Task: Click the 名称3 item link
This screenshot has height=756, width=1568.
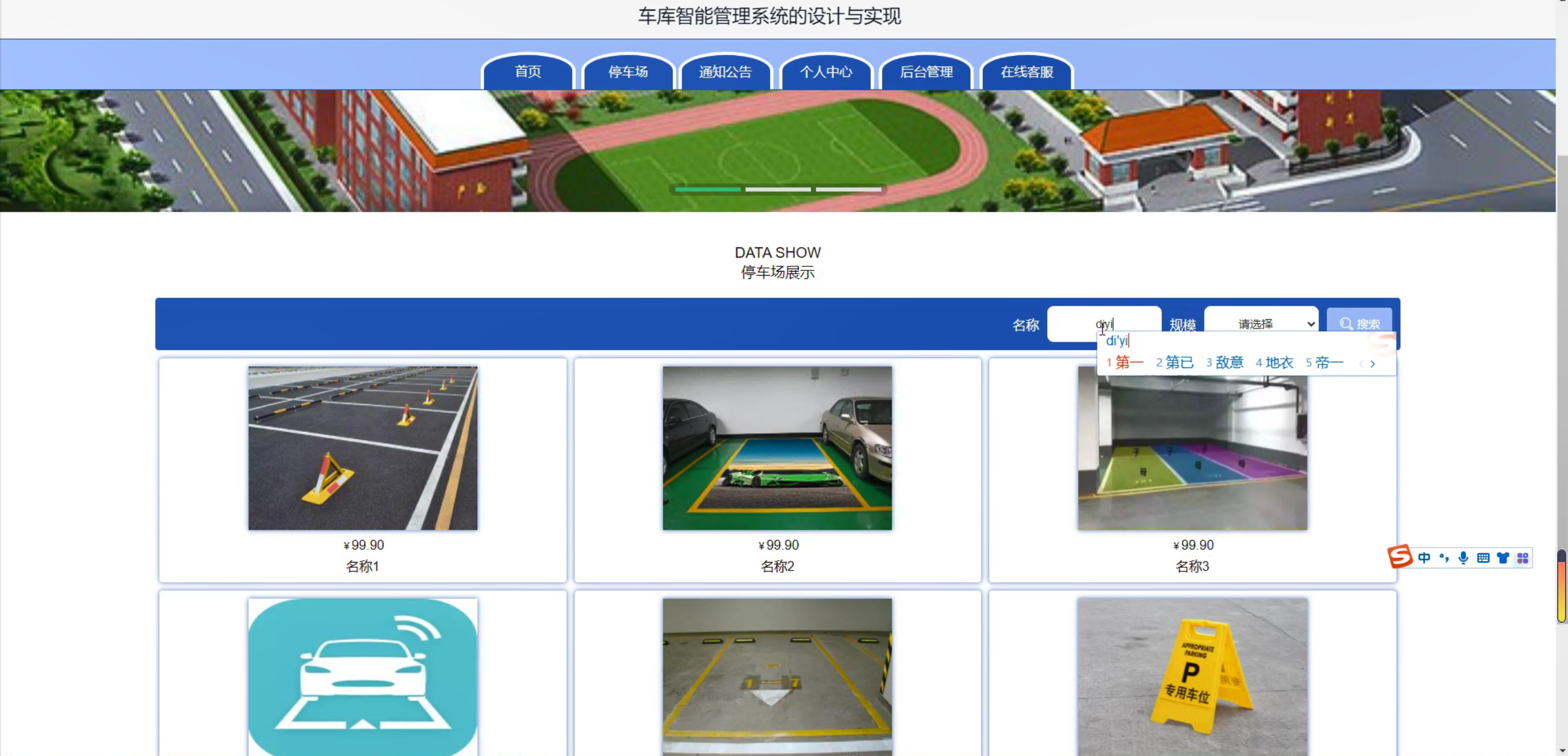Action: coord(1192,567)
